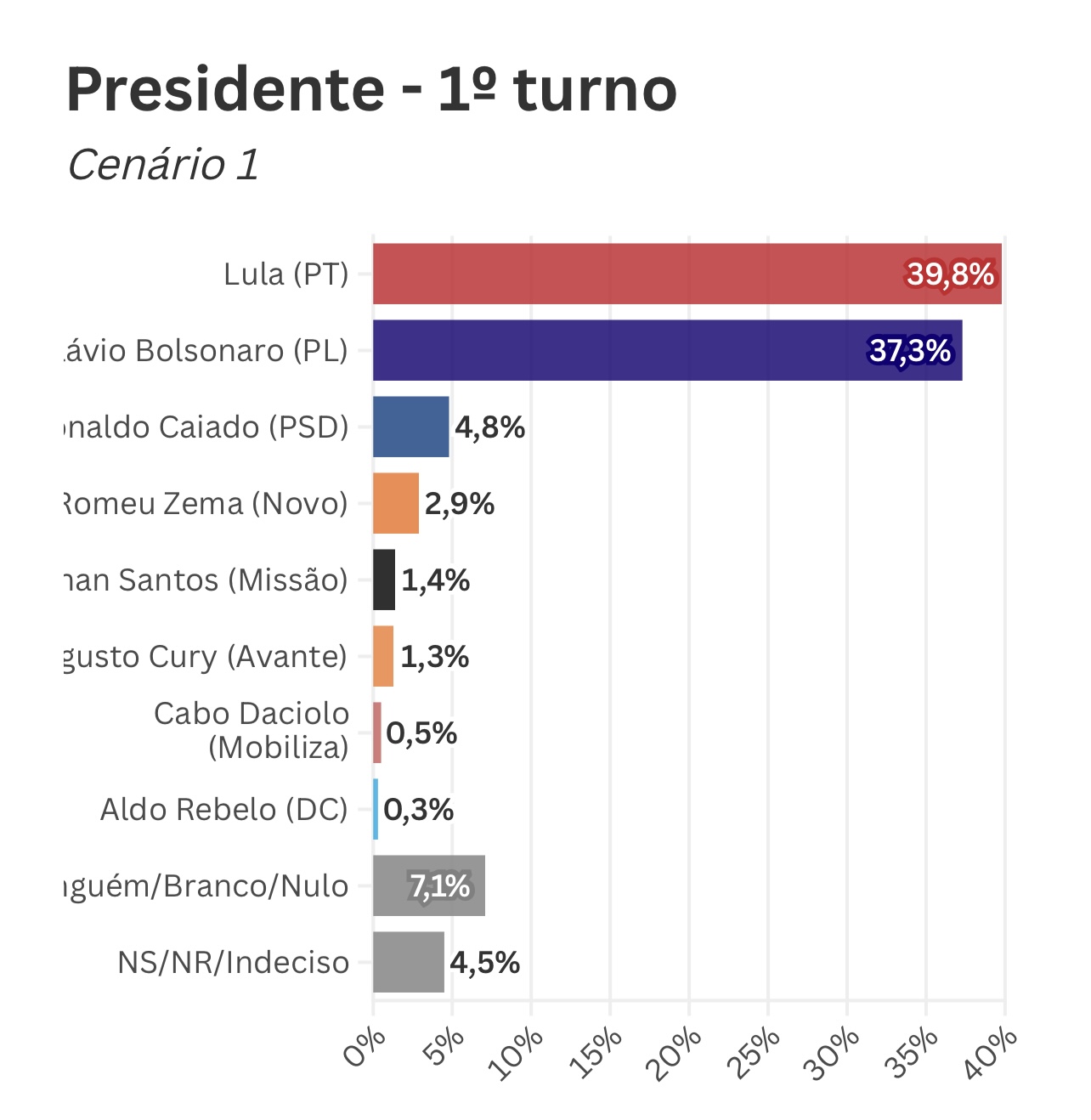Click the 40% x-axis tick label
Image resolution: width=1091 pixels, height=1120 pixels.
(x=992, y=1054)
